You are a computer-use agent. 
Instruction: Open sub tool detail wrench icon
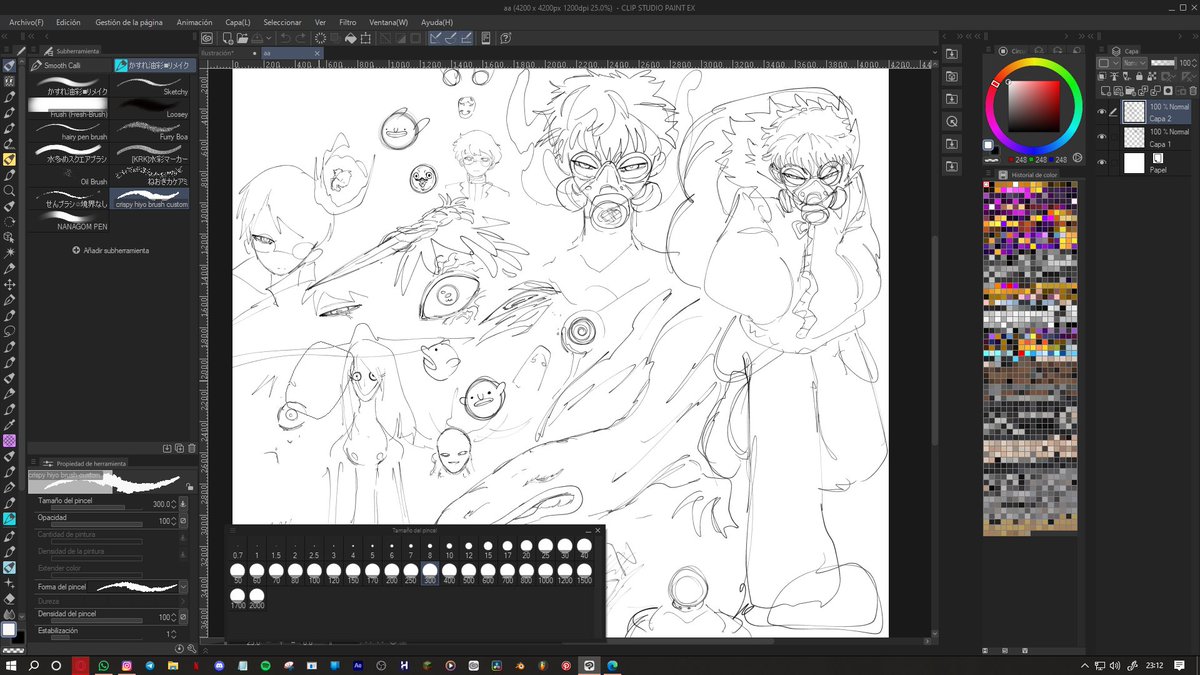point(192,649)
